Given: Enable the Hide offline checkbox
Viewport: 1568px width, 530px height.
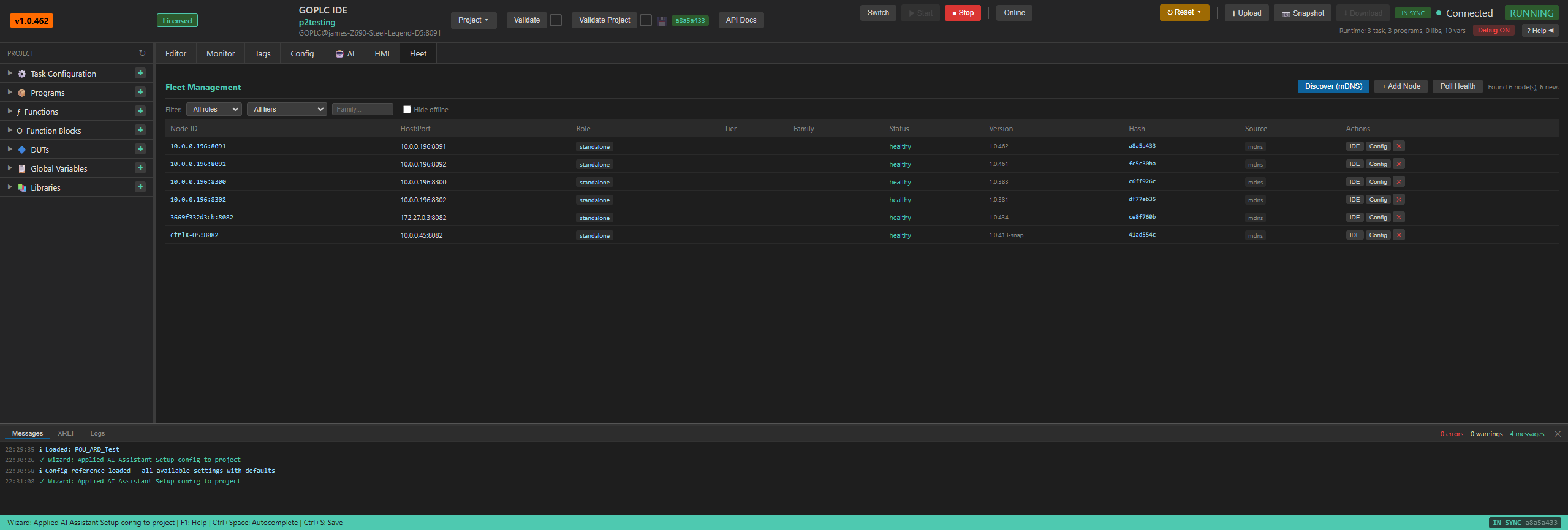Looking at the screenshot, I should tap(407, 109).
